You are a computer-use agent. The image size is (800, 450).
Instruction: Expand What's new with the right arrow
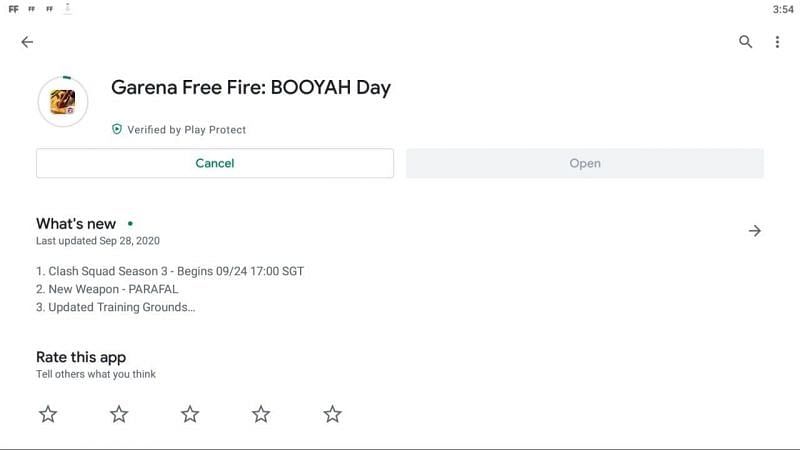pos(755,231)
